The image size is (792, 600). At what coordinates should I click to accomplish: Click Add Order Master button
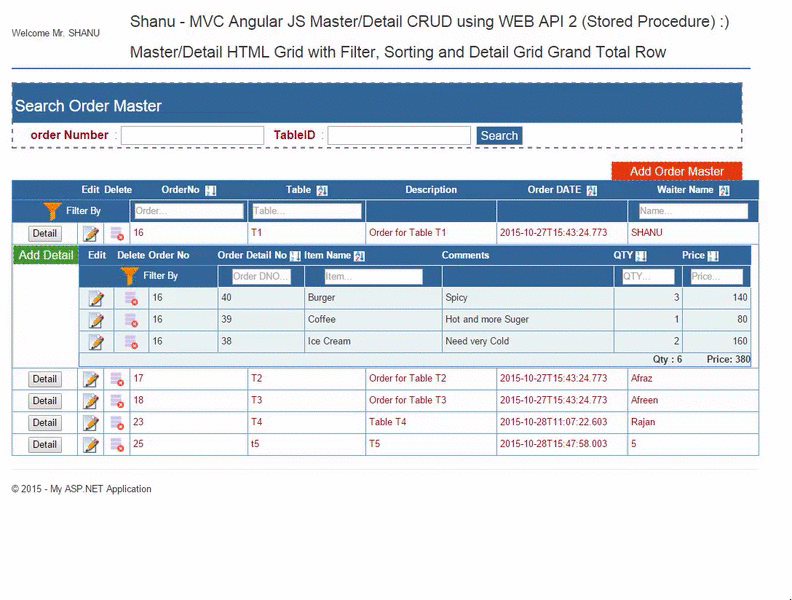677,171
